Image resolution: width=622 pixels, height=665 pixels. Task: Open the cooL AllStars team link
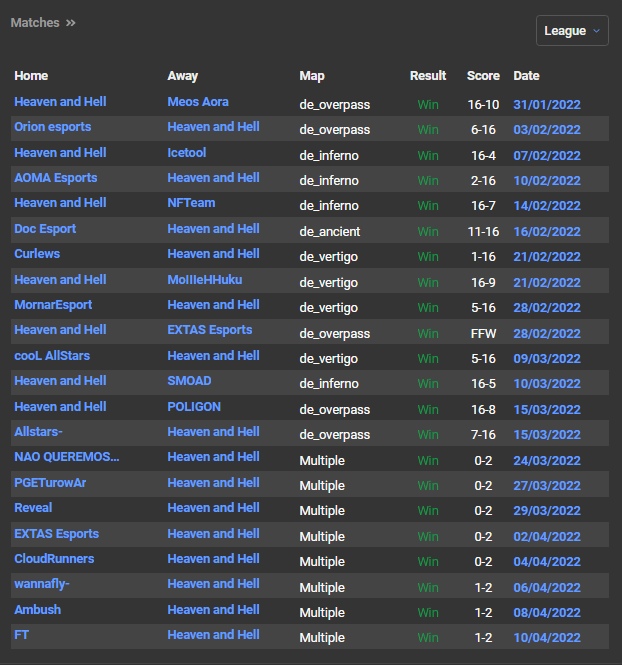click(52, 355)
